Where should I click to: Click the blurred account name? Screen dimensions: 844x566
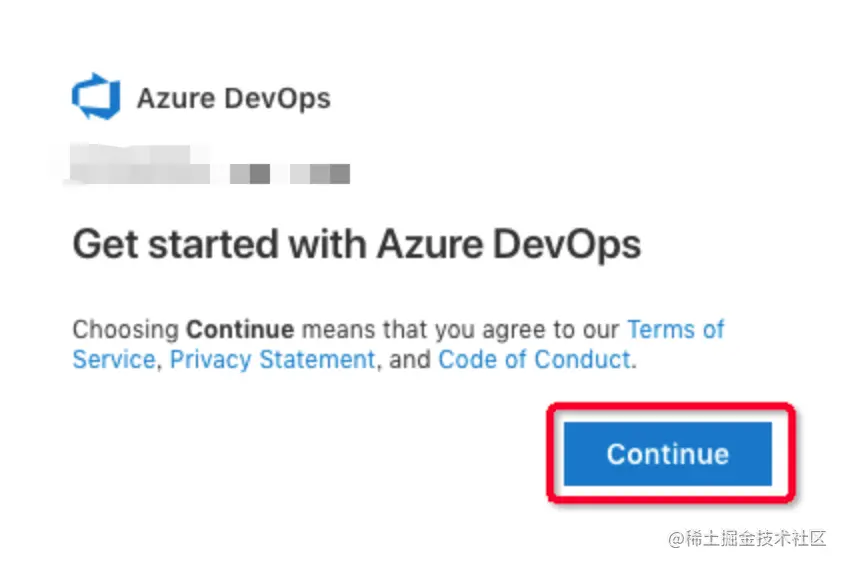click(139, 165)
